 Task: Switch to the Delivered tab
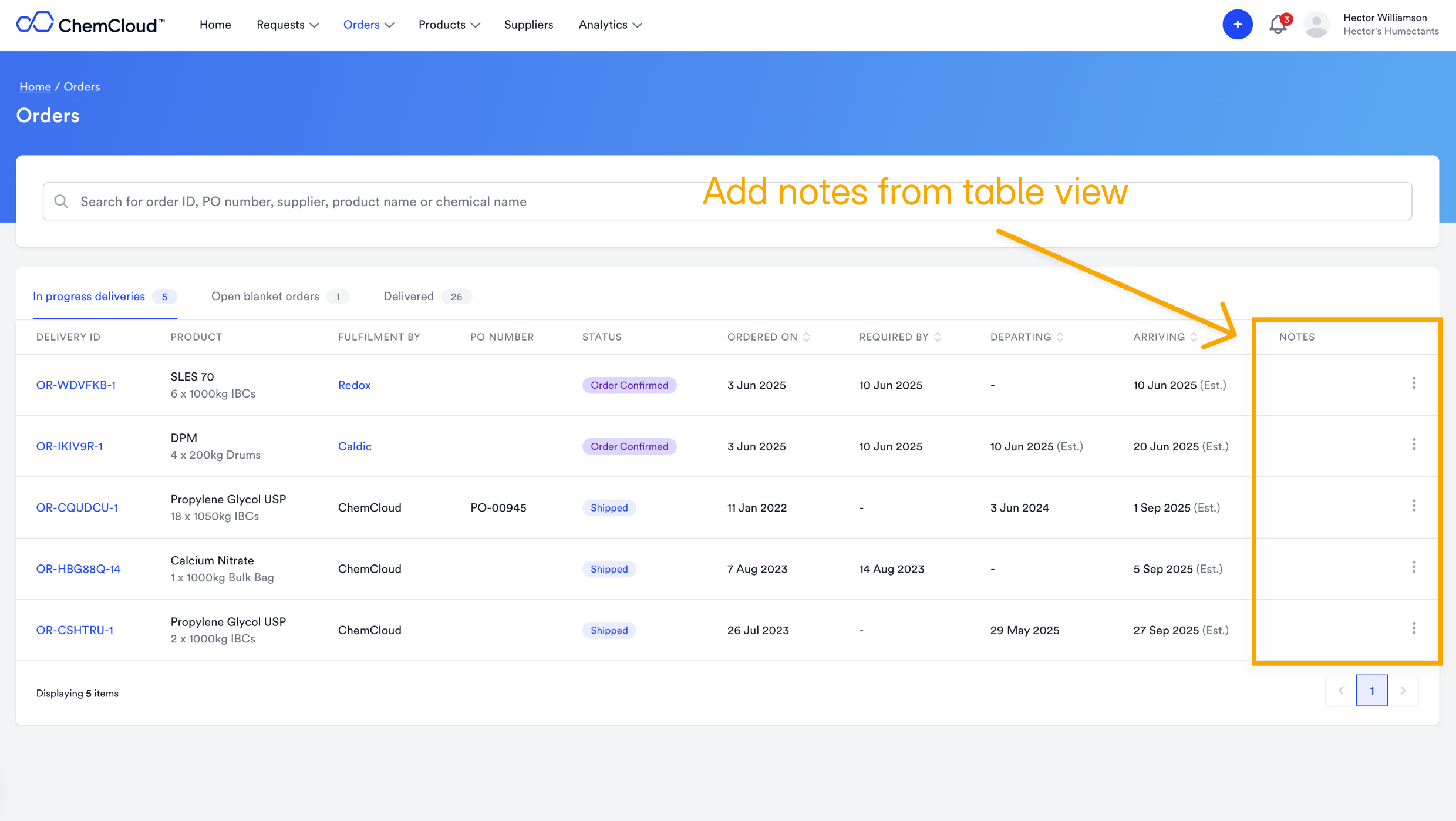(x=426, y=297)
